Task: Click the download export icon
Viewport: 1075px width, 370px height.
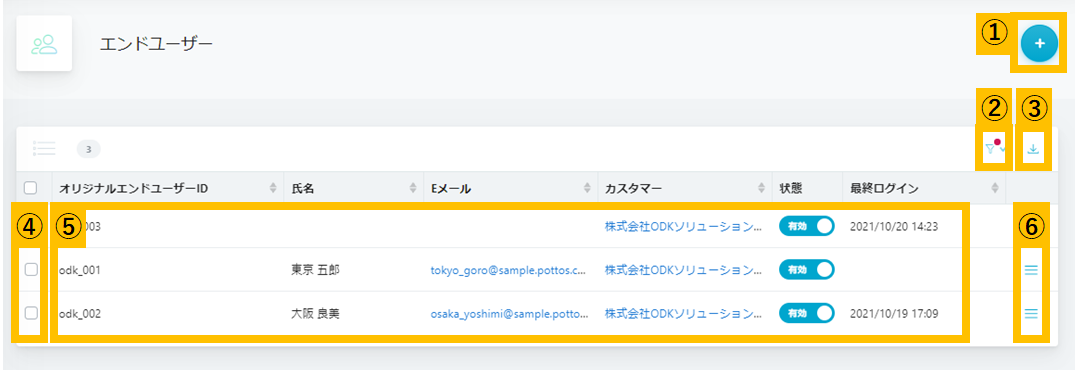Action: point(1033,148)
